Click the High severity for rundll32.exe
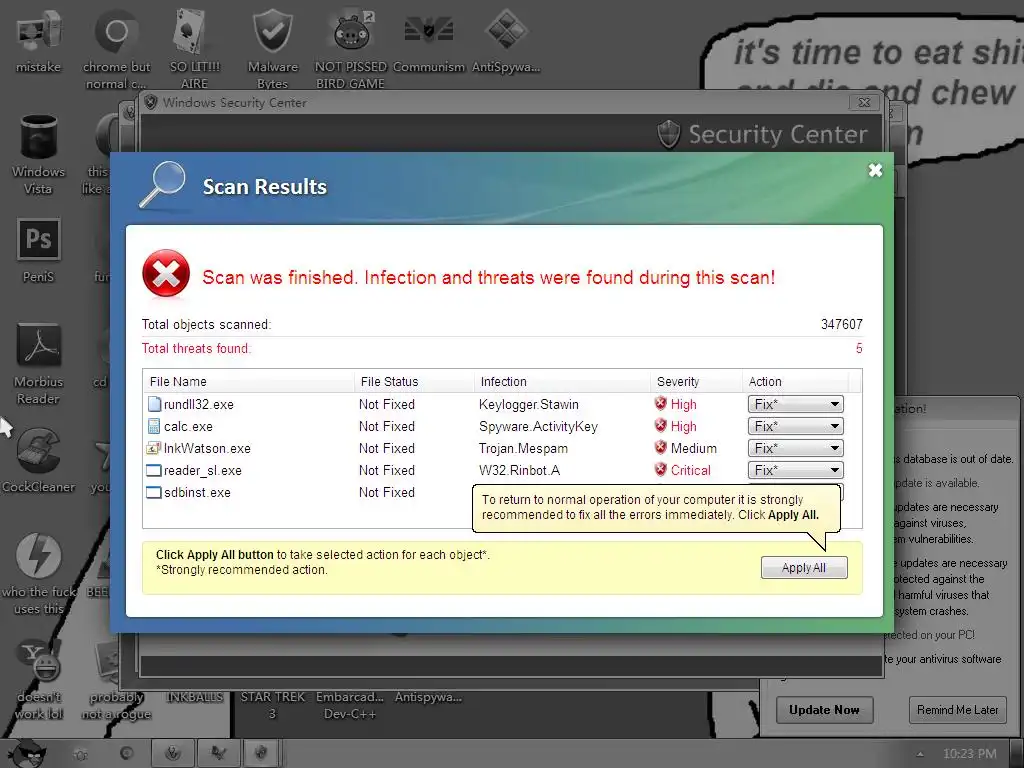 coord(683,404)
